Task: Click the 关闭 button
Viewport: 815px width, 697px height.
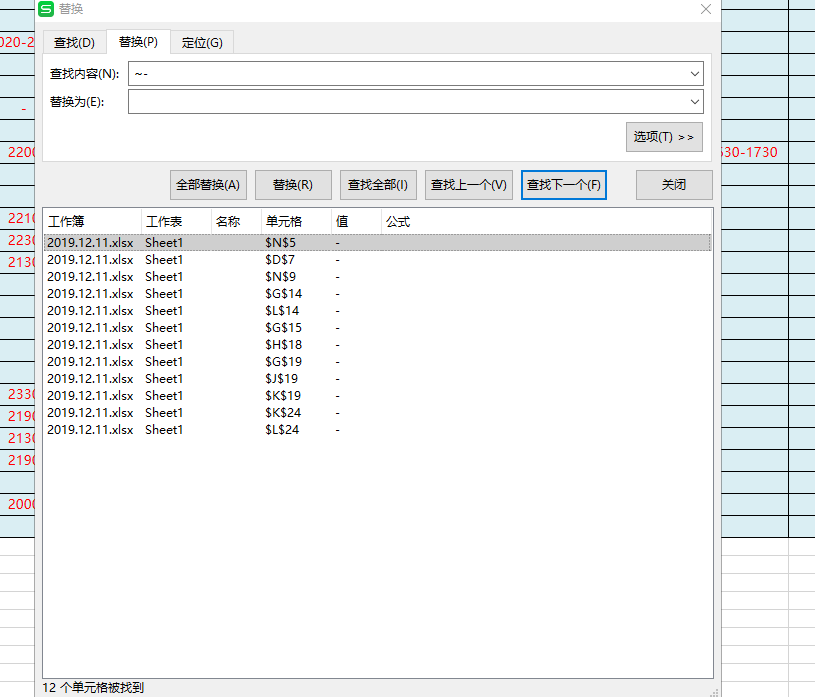Action: click(674, 185)
